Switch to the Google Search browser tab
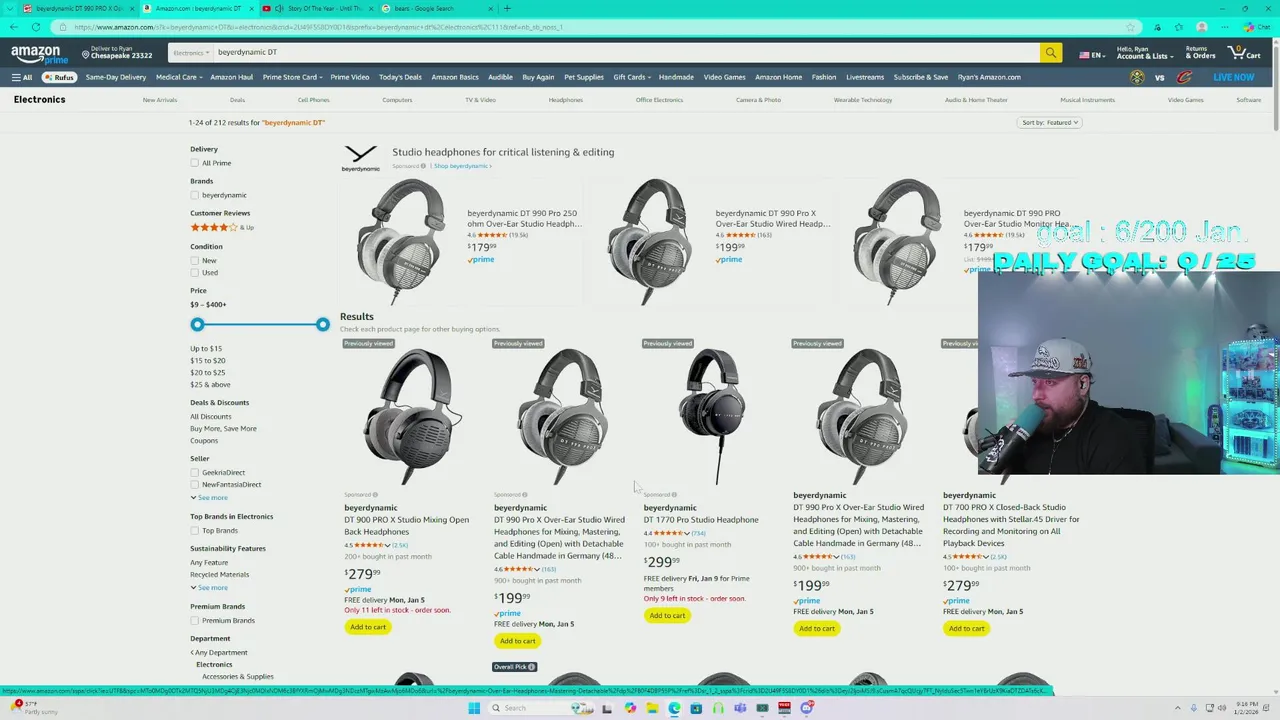 [x=435, y=8]
